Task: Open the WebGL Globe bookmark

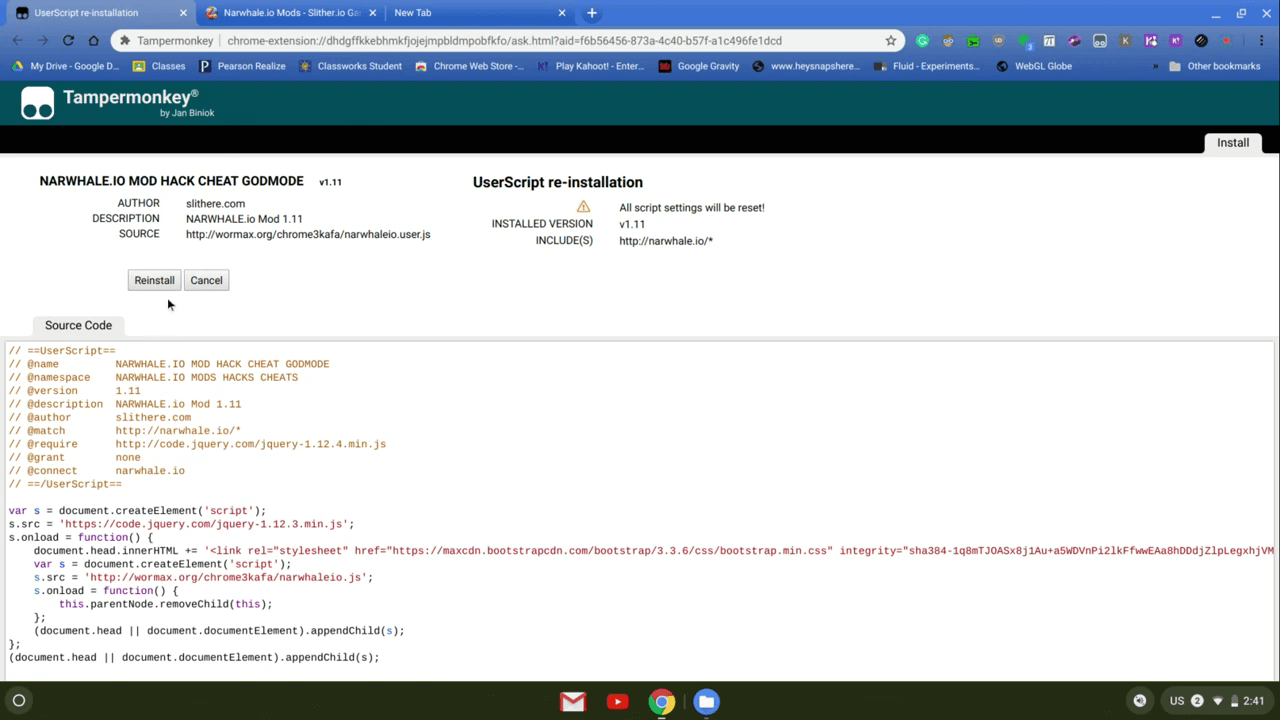Action: click(1034, 66)
